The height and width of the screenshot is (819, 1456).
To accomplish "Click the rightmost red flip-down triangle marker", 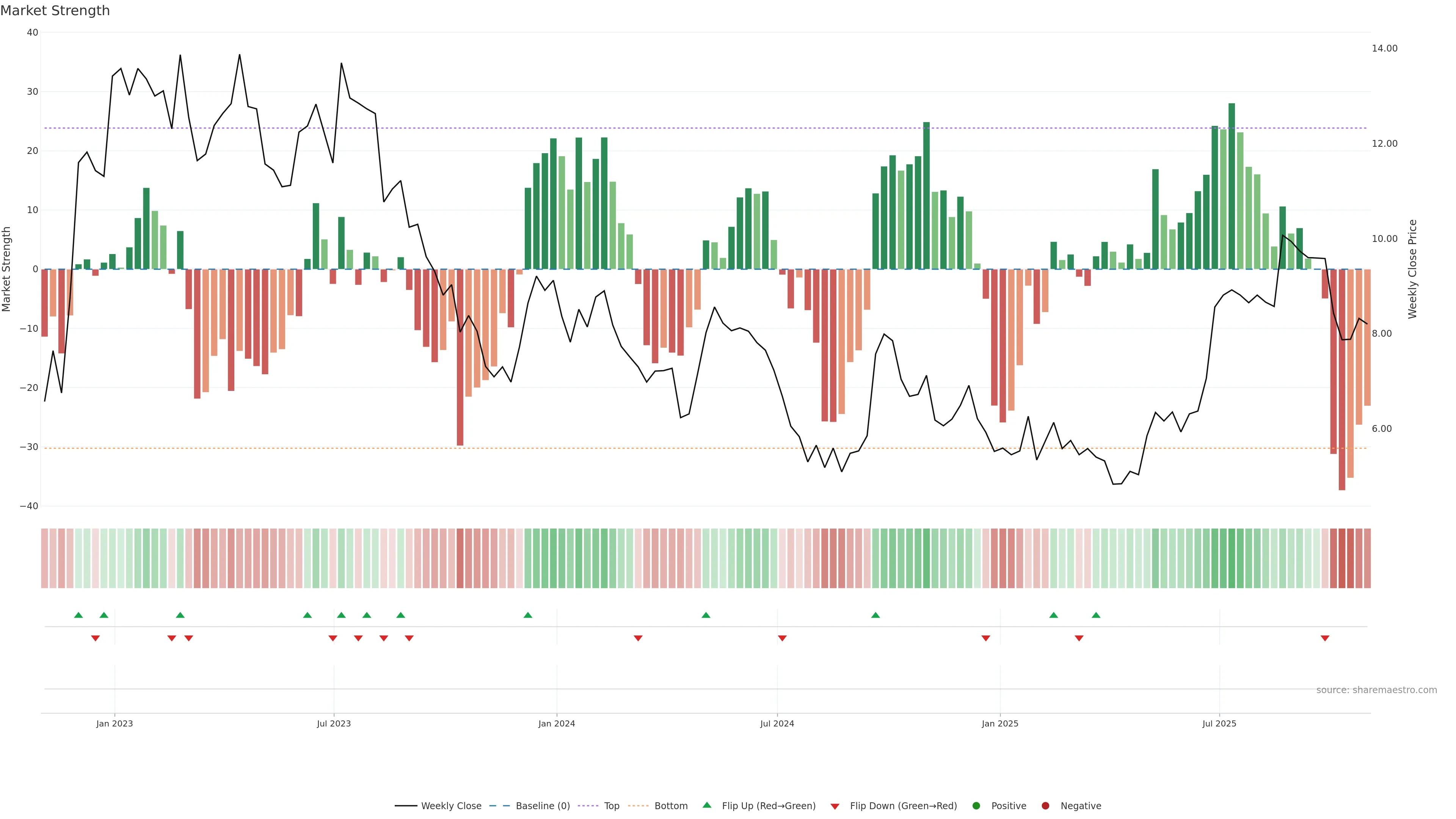I will click(1325, 638).
